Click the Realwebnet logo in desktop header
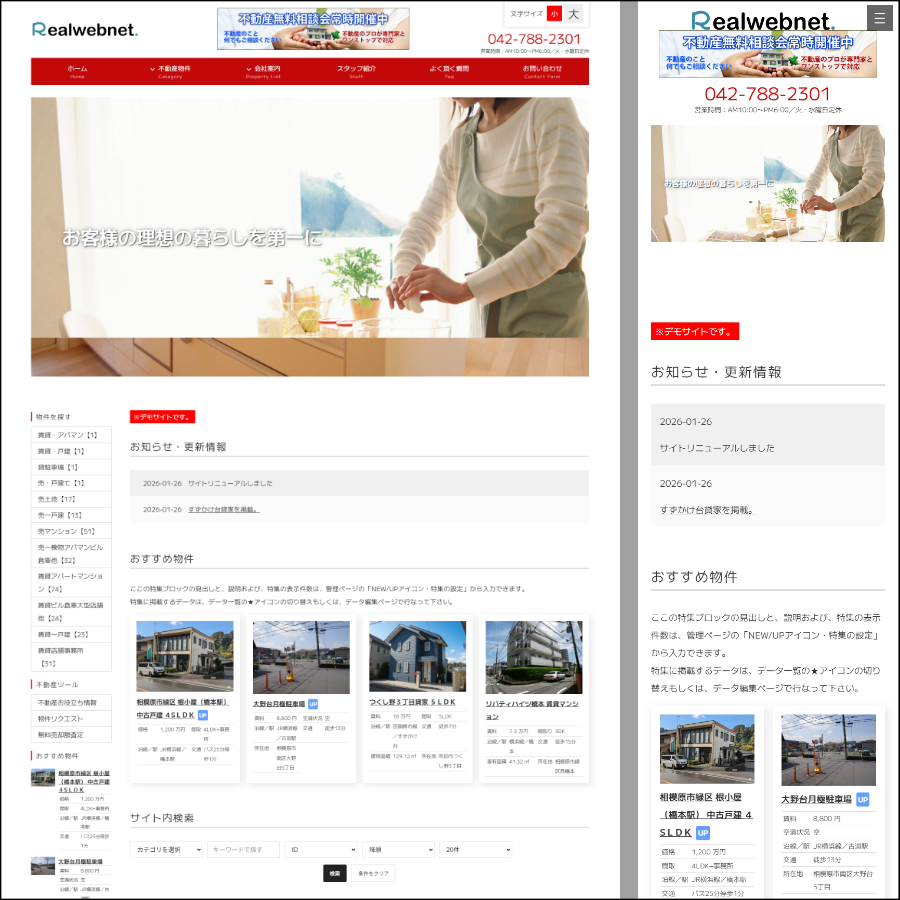This screenshot has height=900, width=900. click(84, 29)
